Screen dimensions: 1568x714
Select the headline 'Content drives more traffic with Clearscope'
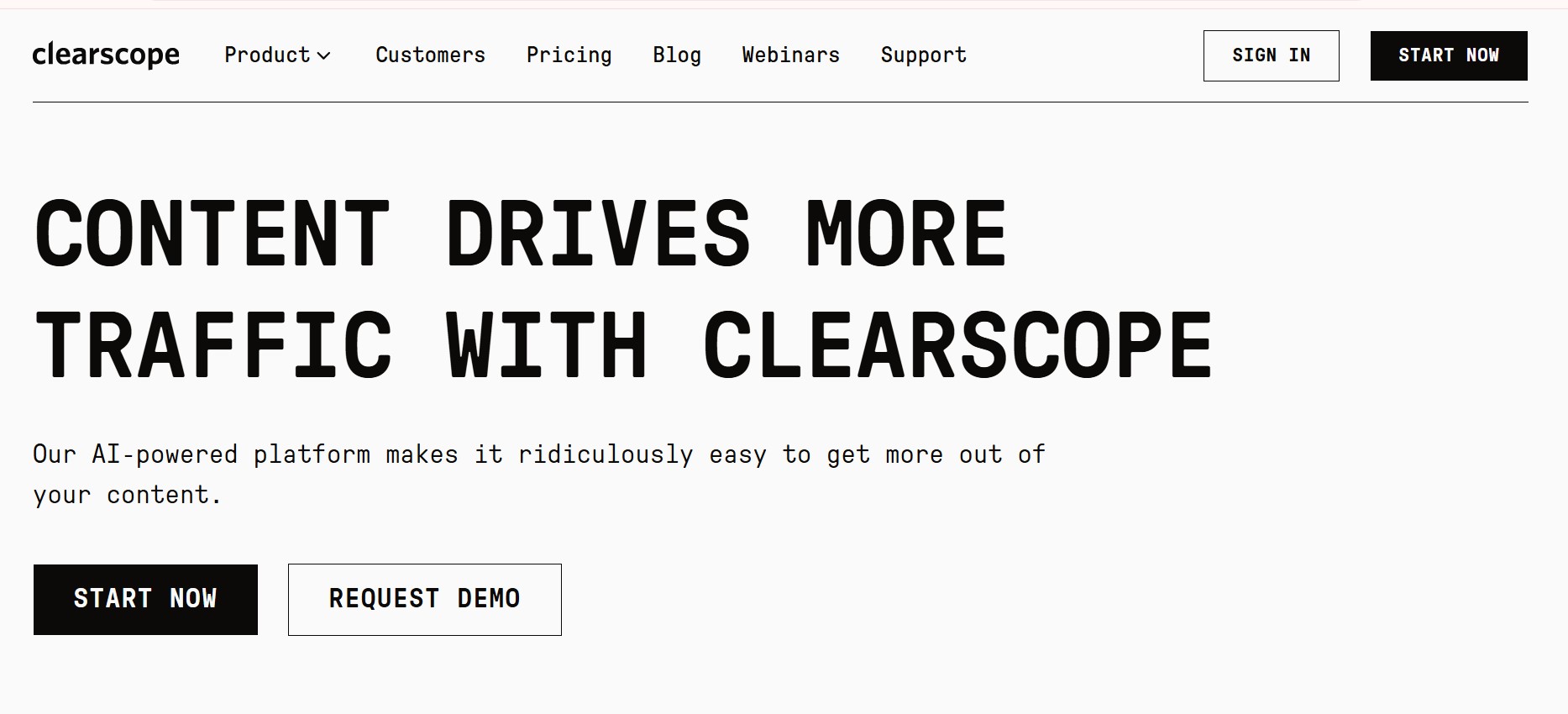[622, 288]
